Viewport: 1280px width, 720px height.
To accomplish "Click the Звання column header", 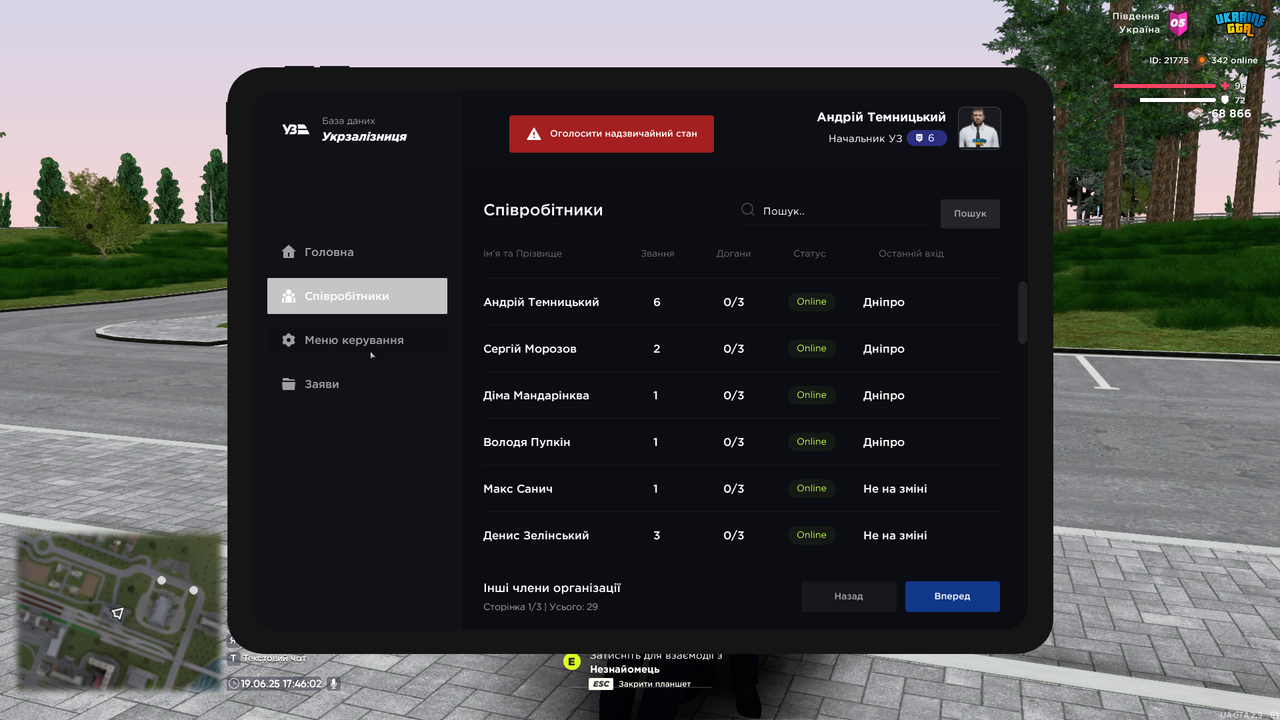I will pyautogui.click(x=657, y=254).
